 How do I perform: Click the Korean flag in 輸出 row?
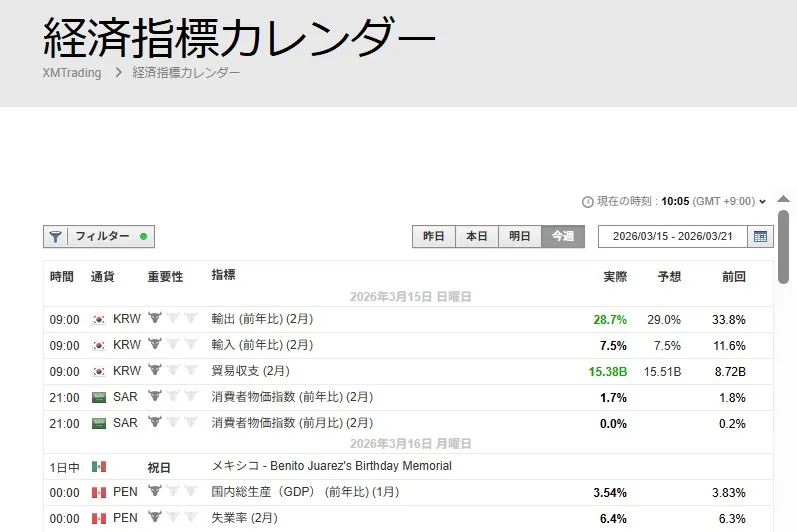(x=99, y=320)
